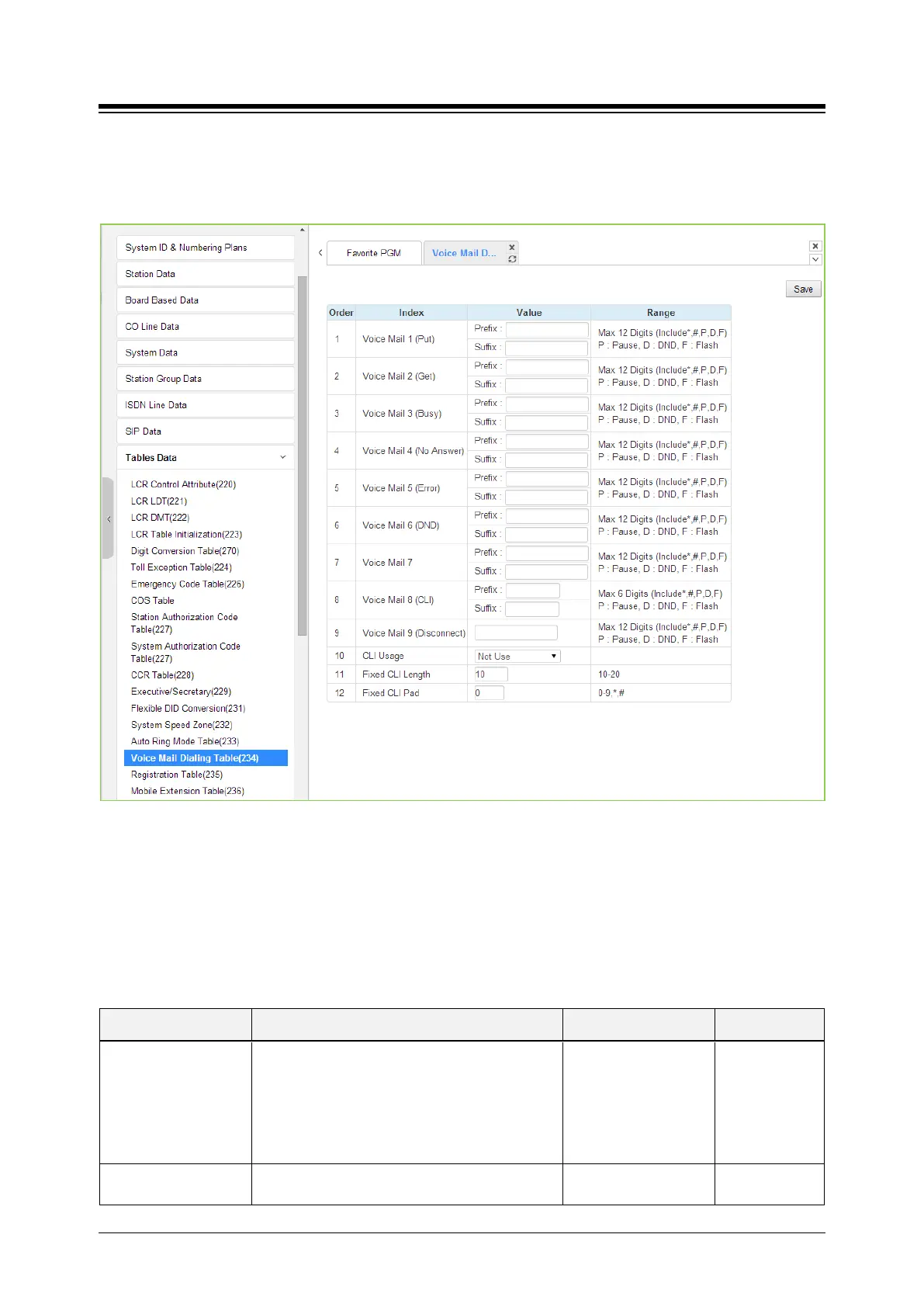Click Voice Mail 4 (No Answer) Prefix field
This screenshot has height=1307, width=924.
pos(547,441)
